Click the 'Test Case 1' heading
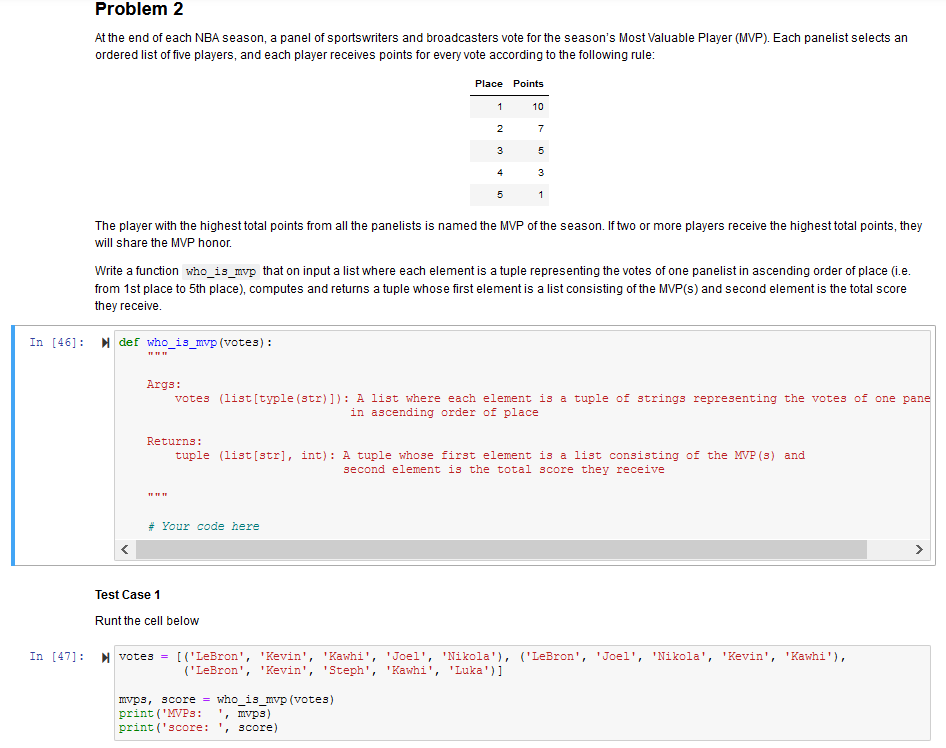 pos(127,595)
